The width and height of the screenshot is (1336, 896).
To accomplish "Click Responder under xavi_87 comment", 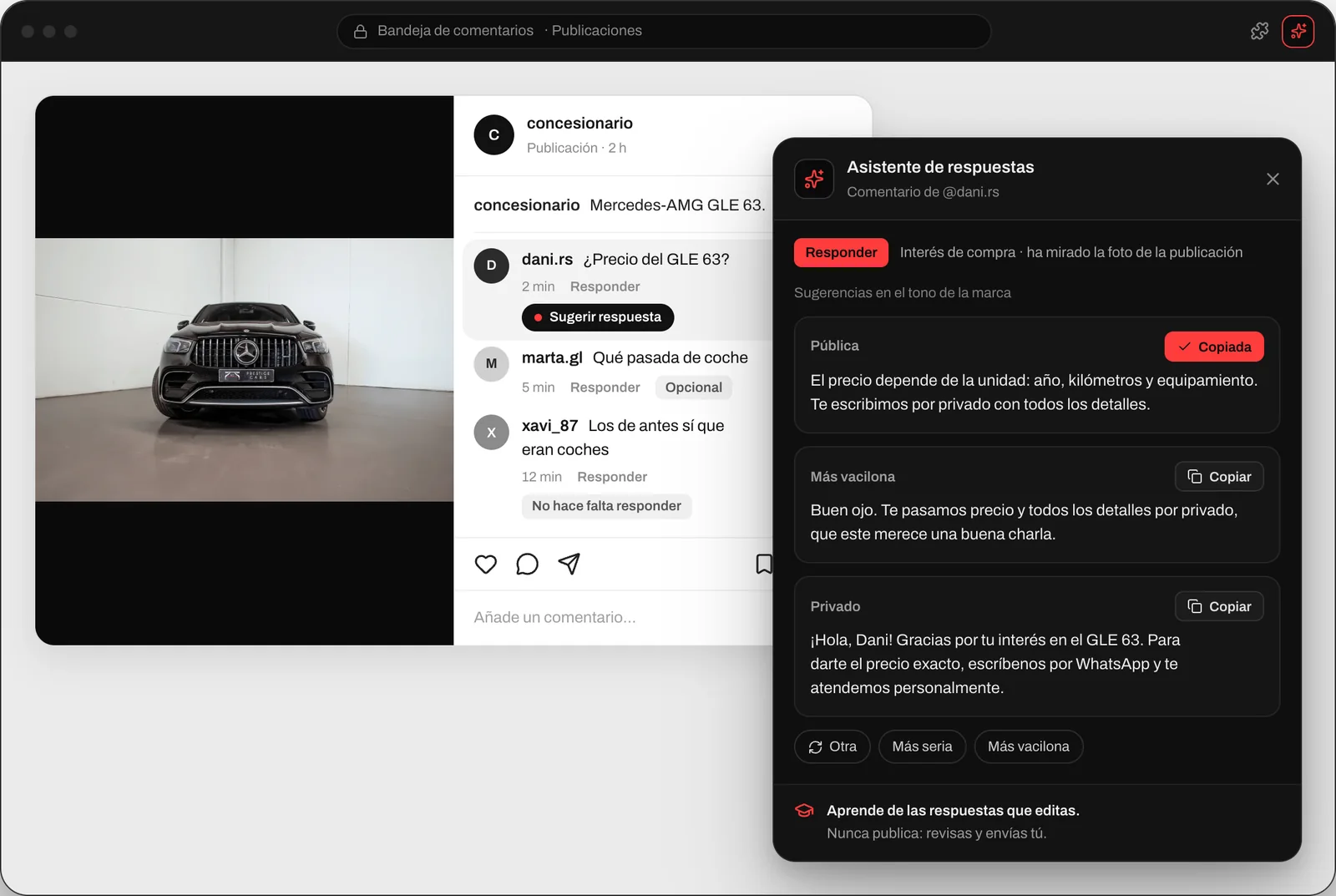I will tap(612, 477).
